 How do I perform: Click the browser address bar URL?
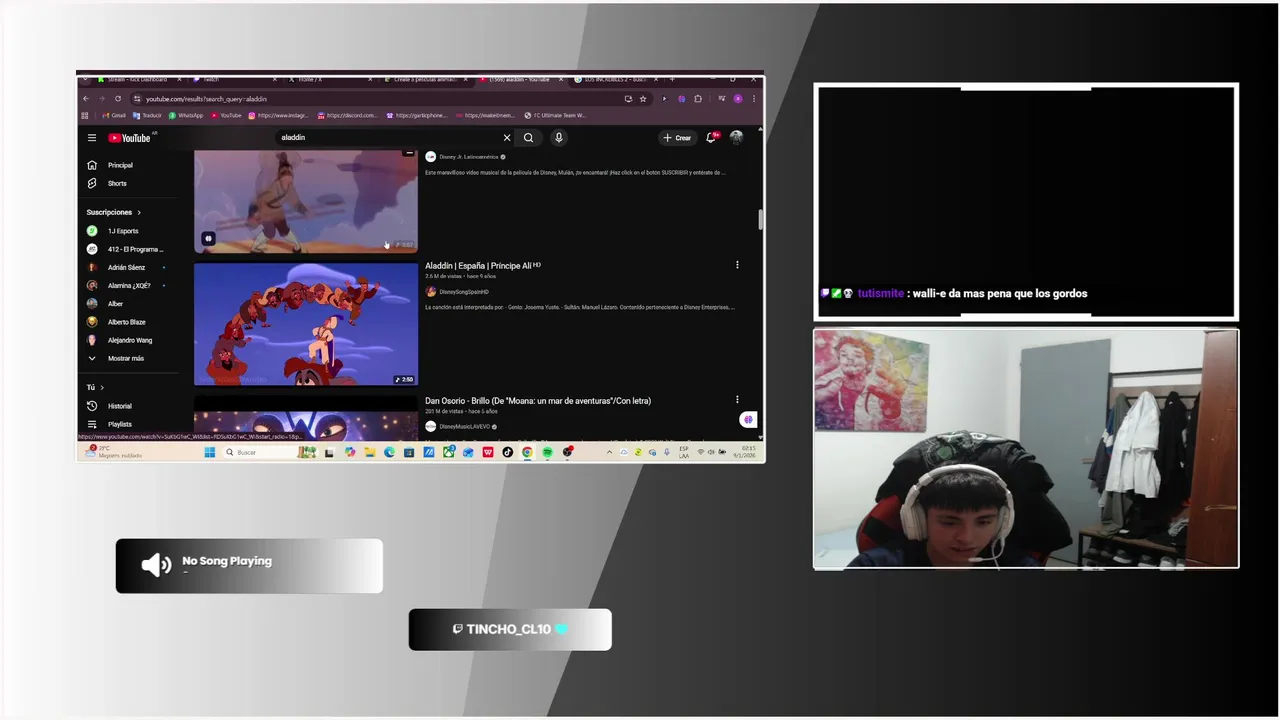(x=206, y=99)
